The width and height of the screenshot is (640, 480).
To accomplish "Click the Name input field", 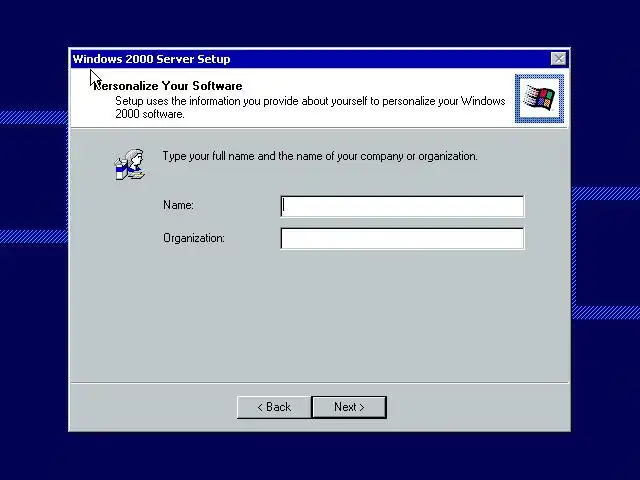I will coord(402,207).
